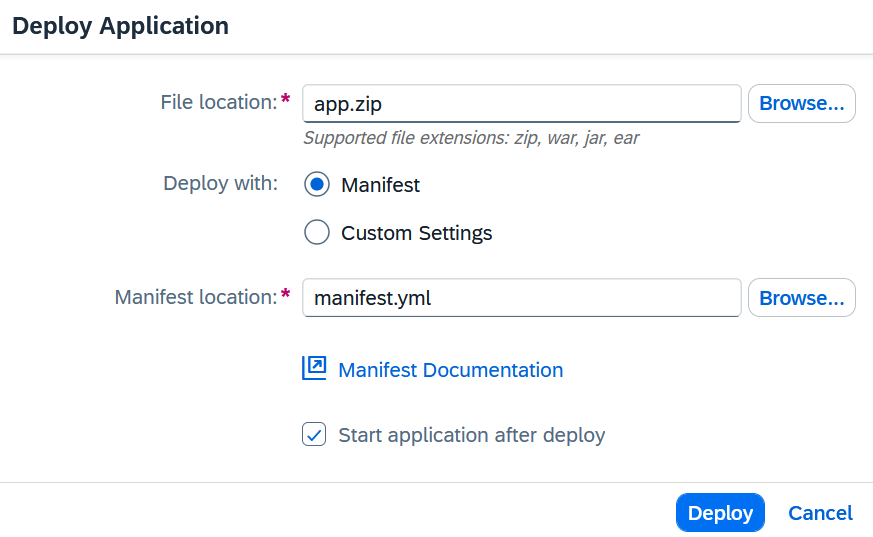Click the 'Supported file extensions' hint text
Image resolution: width=873 pixels, height=537 pixels.
pos(471,137)
